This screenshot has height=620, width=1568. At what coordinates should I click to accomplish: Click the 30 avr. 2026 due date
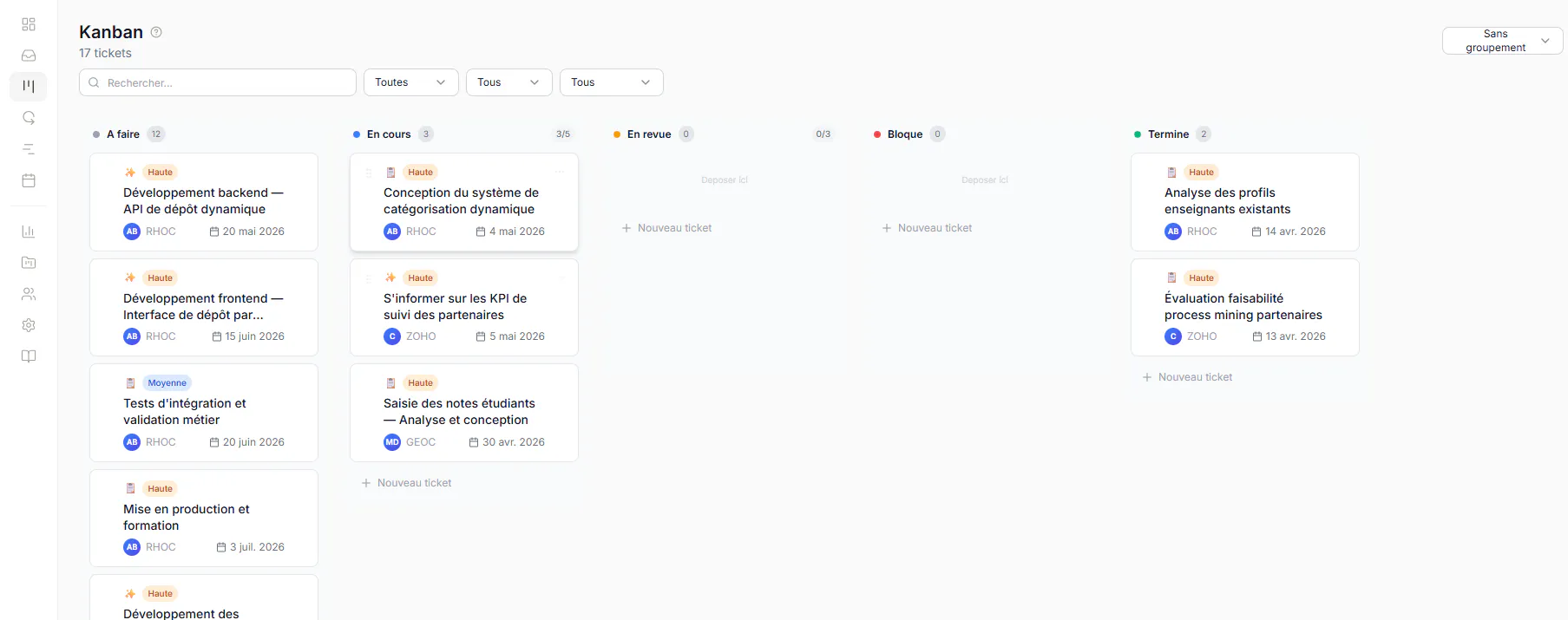507,442
